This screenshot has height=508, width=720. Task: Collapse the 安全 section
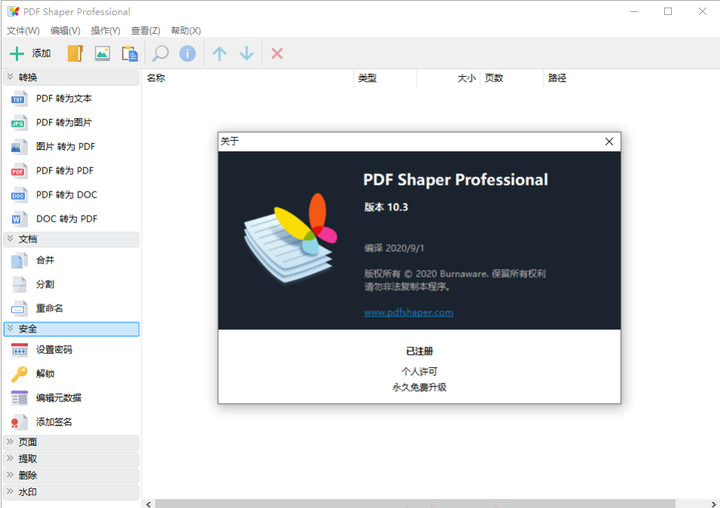71,329
